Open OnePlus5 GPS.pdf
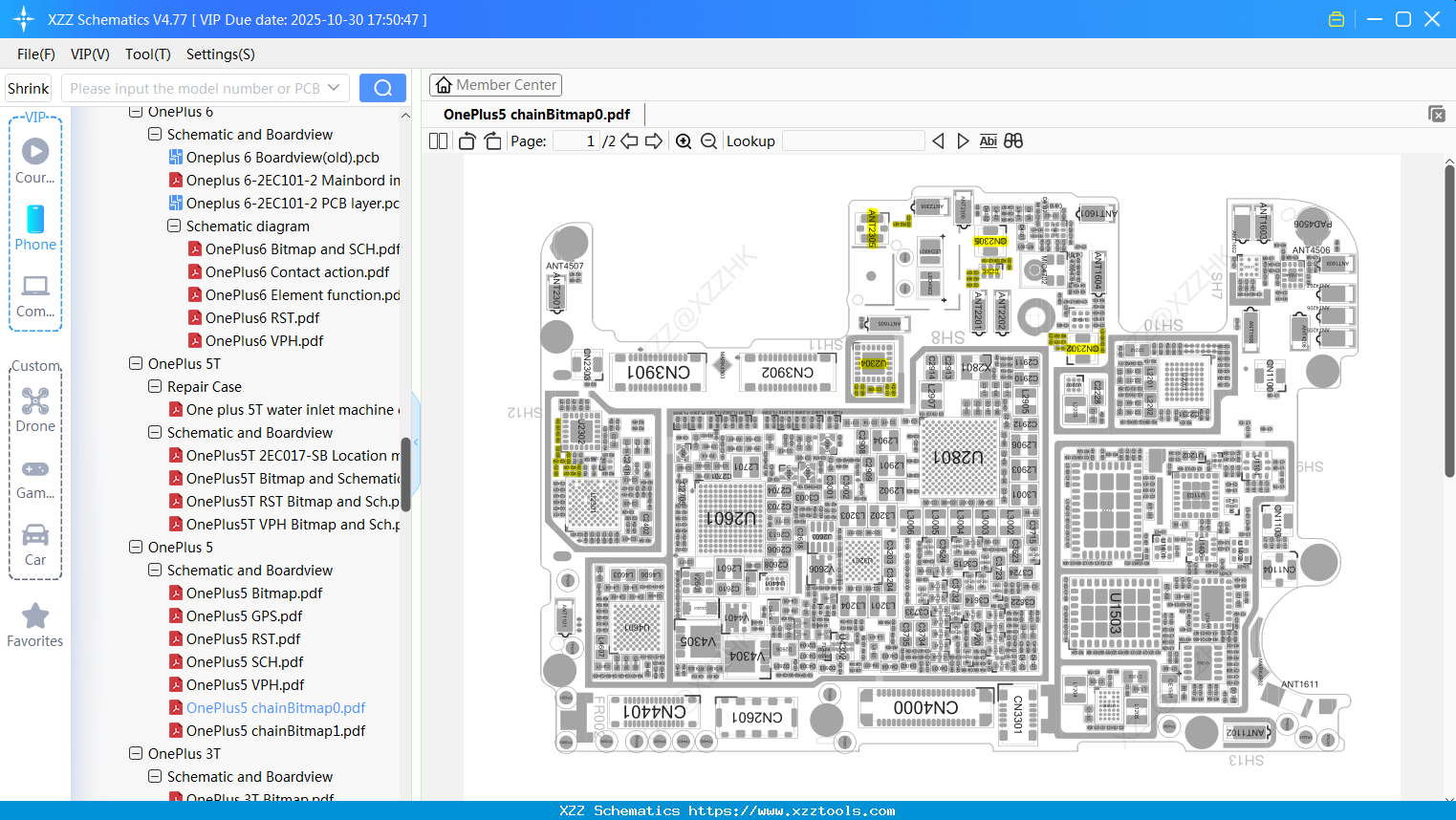The width and height of the screenshot is (1456, 820). click(x=244, y=616)
